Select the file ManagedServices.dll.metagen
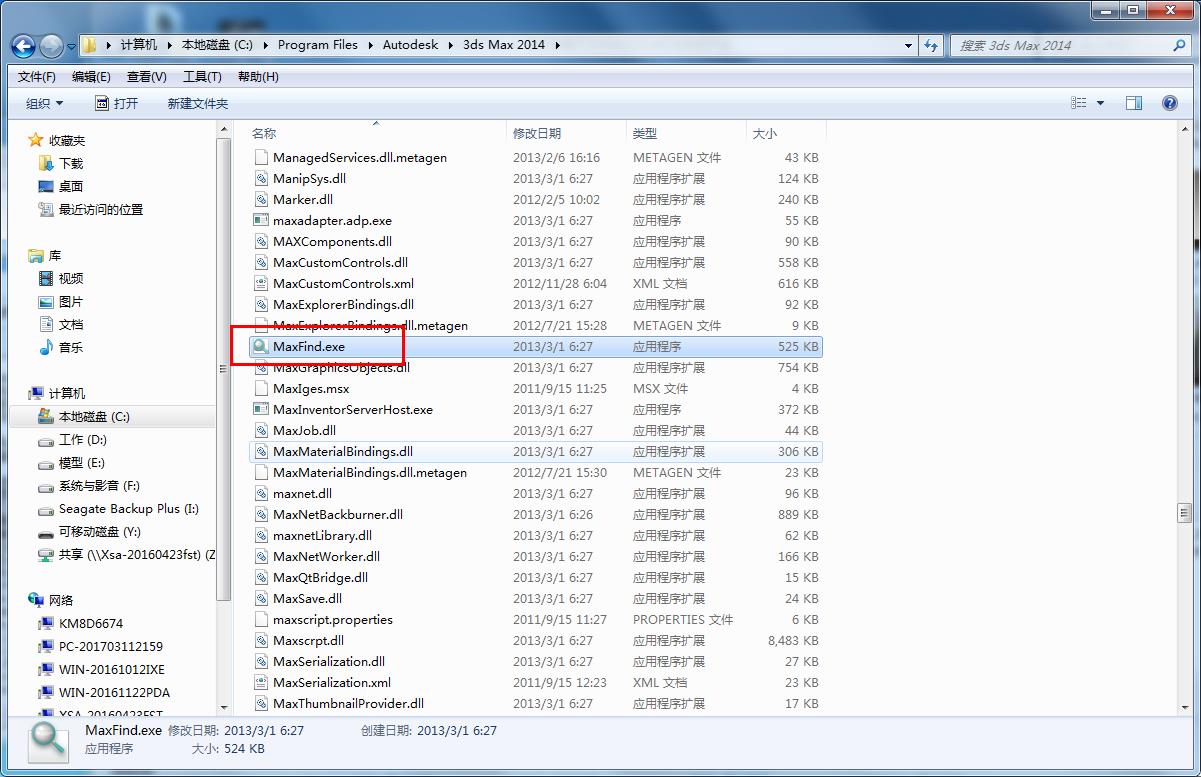The height and width of the screenshot is (777, 1201). point(535,157)
